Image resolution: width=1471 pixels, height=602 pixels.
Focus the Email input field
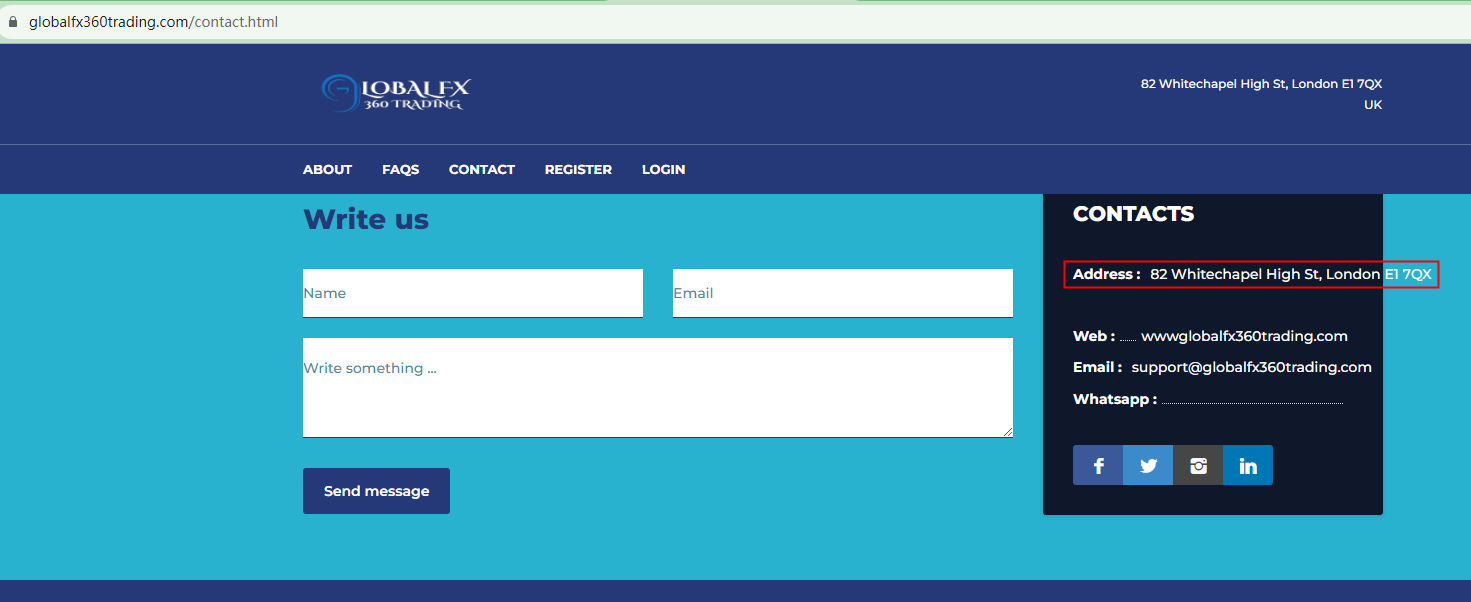point(843,293)
